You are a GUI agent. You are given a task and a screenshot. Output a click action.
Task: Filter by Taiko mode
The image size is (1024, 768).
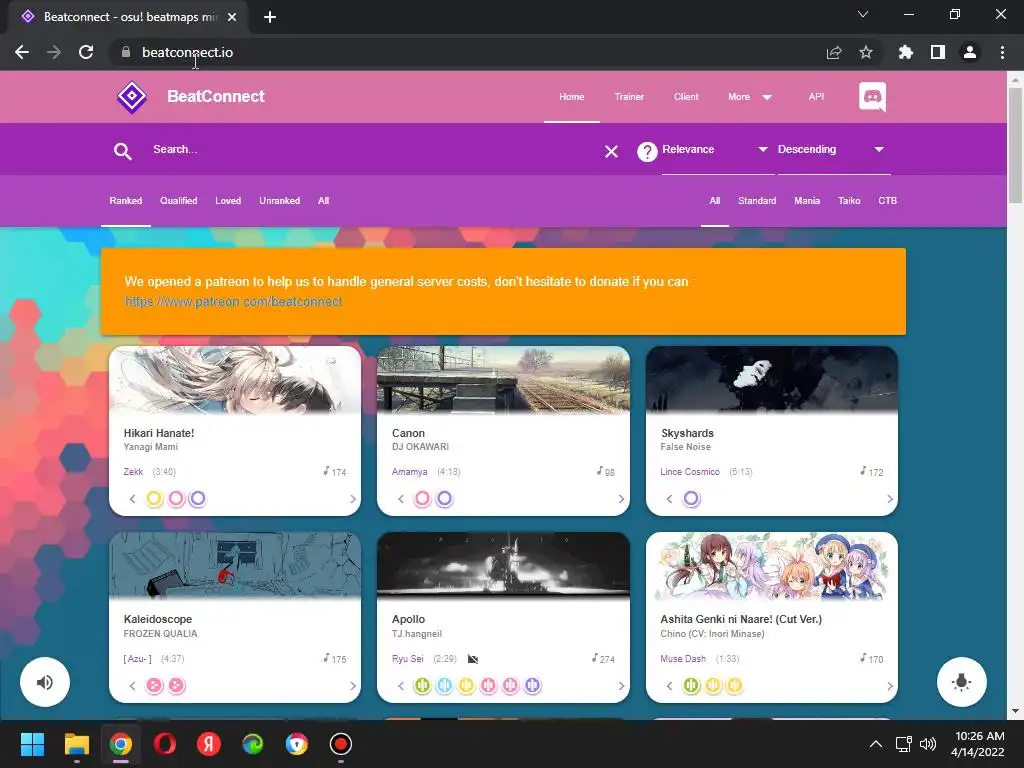849,200
